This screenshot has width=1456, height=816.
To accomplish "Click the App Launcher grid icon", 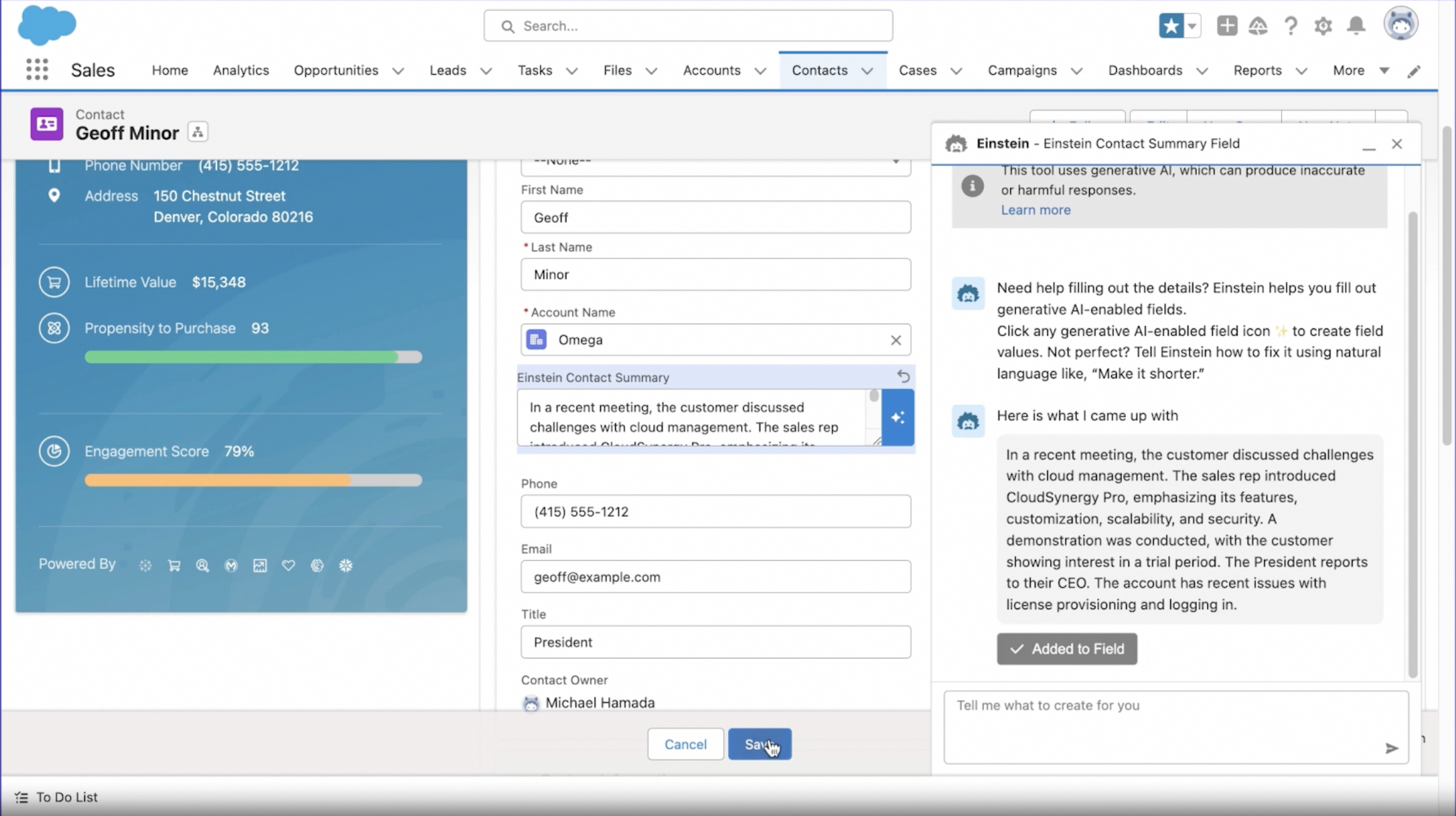I will pyautogui.click(x=37, y=70).
